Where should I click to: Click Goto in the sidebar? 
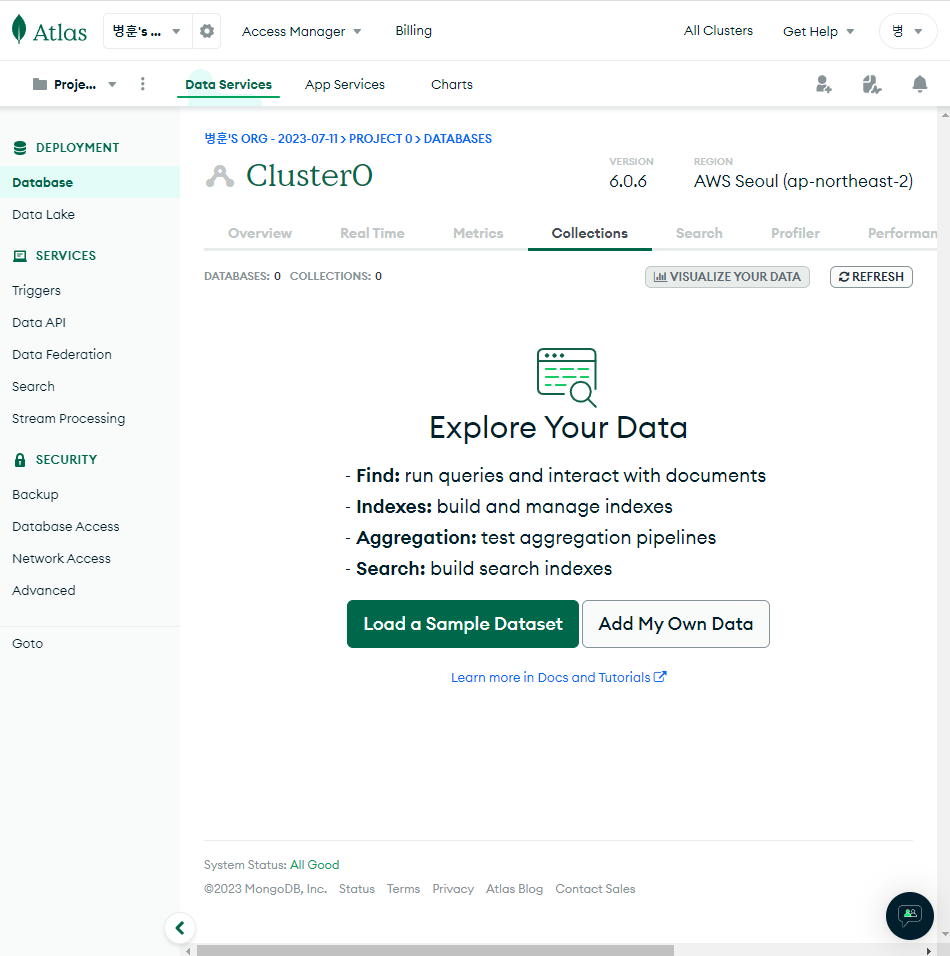[27, 643]
